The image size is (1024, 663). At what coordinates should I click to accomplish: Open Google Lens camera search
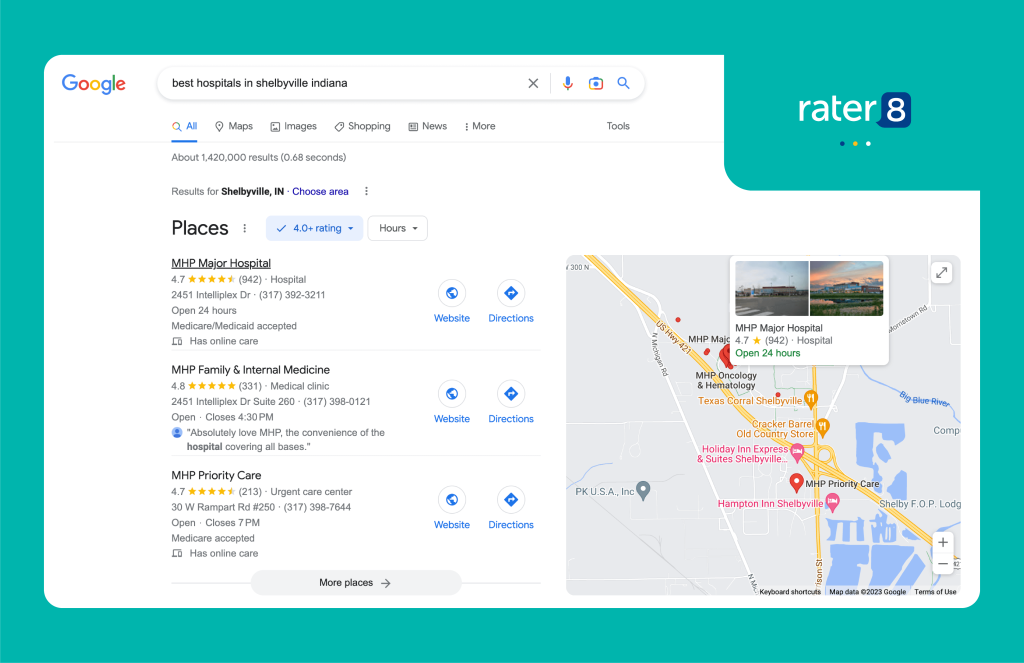coord(596,83)
